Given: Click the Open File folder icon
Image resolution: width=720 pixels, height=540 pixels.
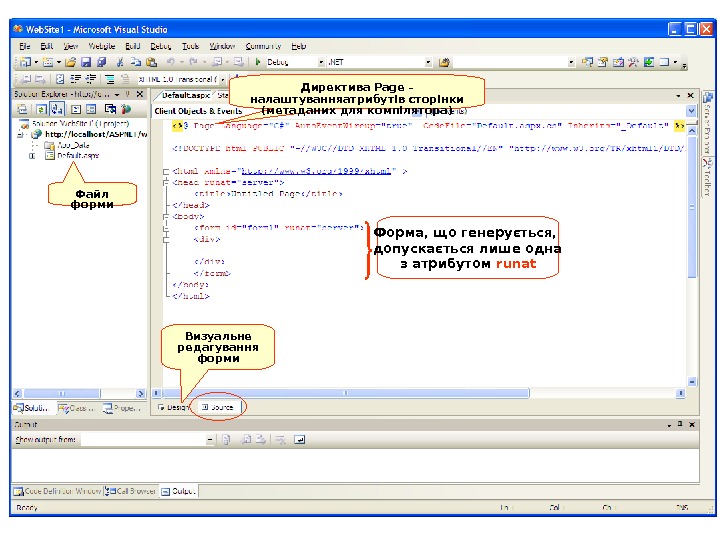Looking at the screenshot, I should point(70,62).
